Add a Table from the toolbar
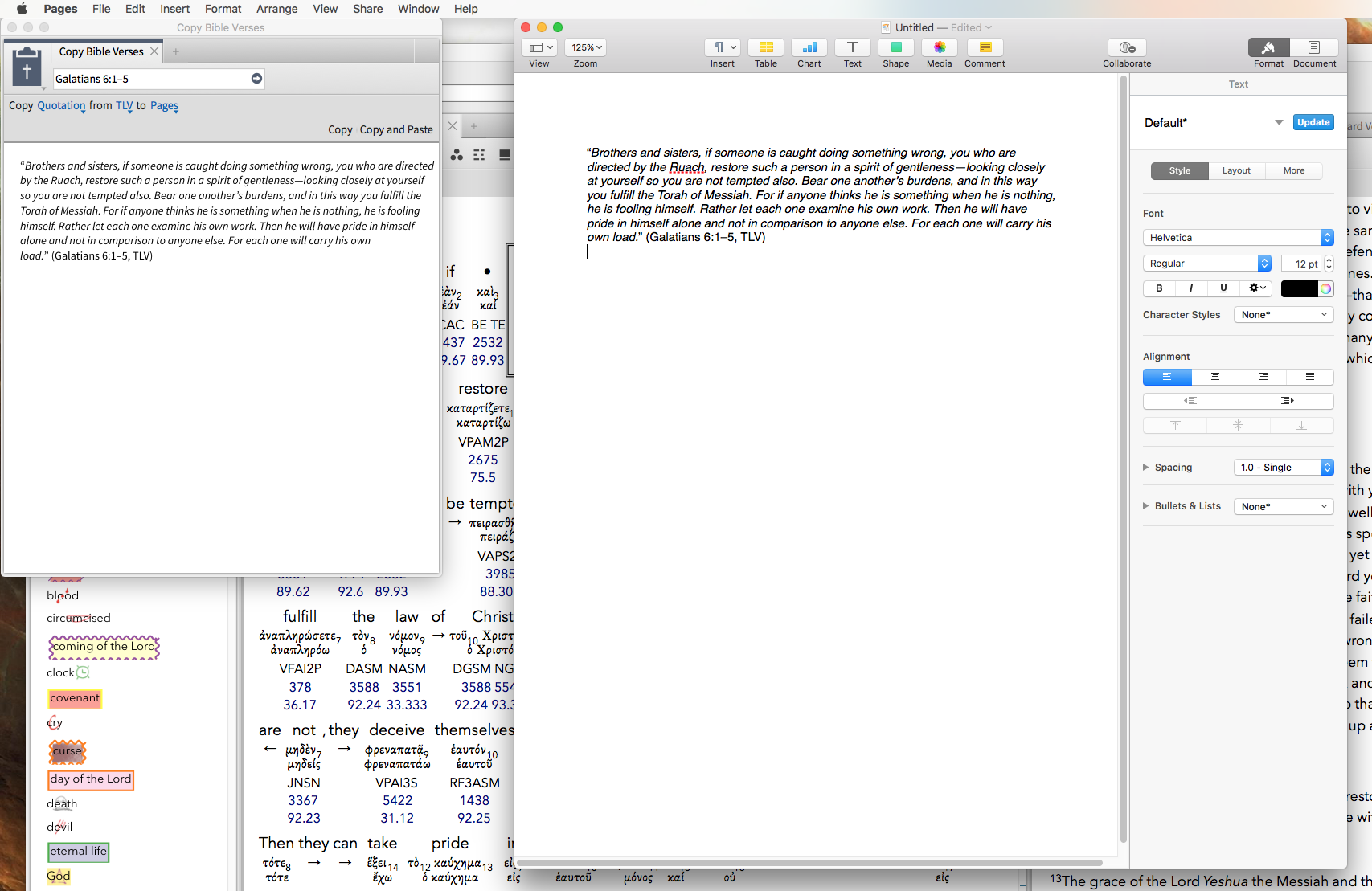This screenshot has width=1372, height=891. click(x=765, y=47)
